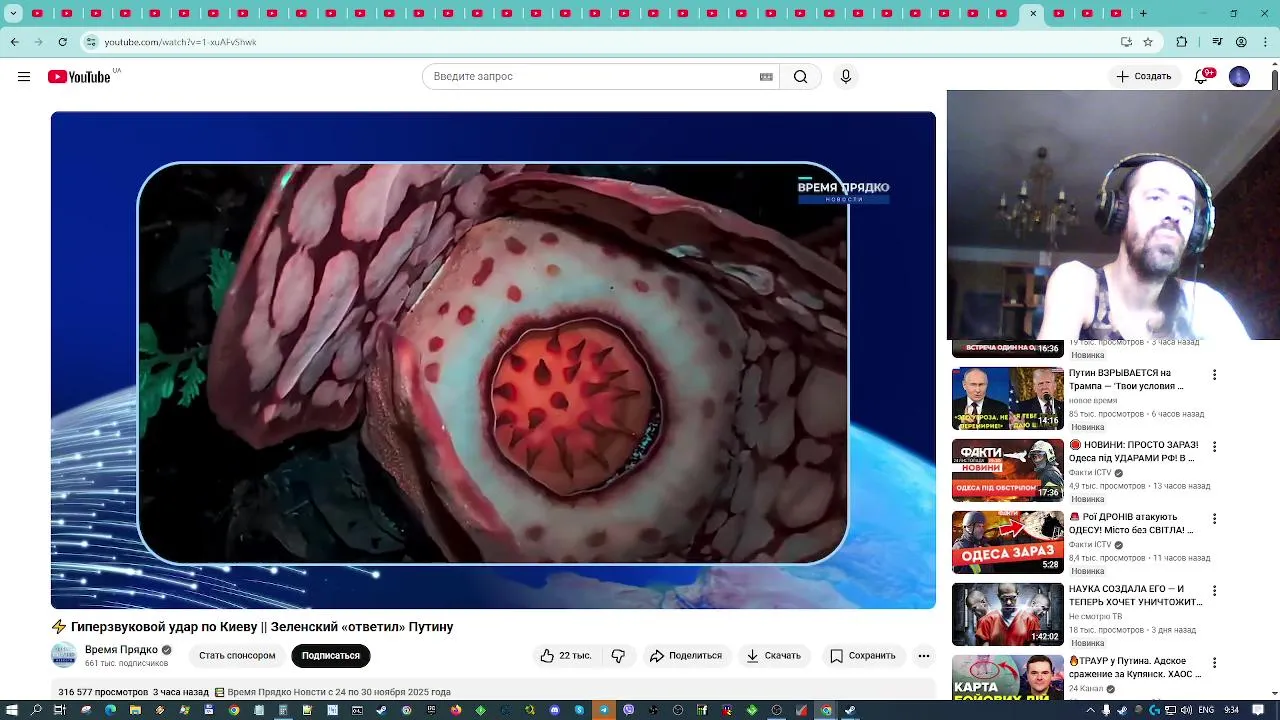Screen dimensions: 1280x720
Task: Dislike the video with thumbs down
Action: (618, 656)
